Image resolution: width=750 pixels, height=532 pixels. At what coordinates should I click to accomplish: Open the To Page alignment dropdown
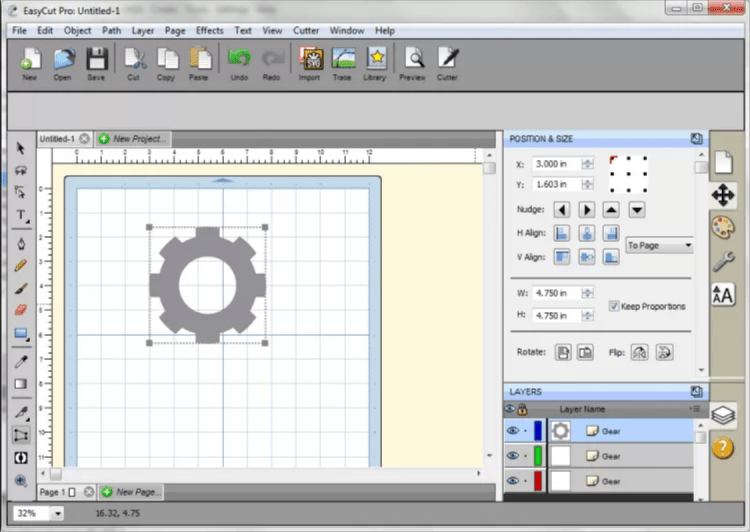(x=659, y=245)
